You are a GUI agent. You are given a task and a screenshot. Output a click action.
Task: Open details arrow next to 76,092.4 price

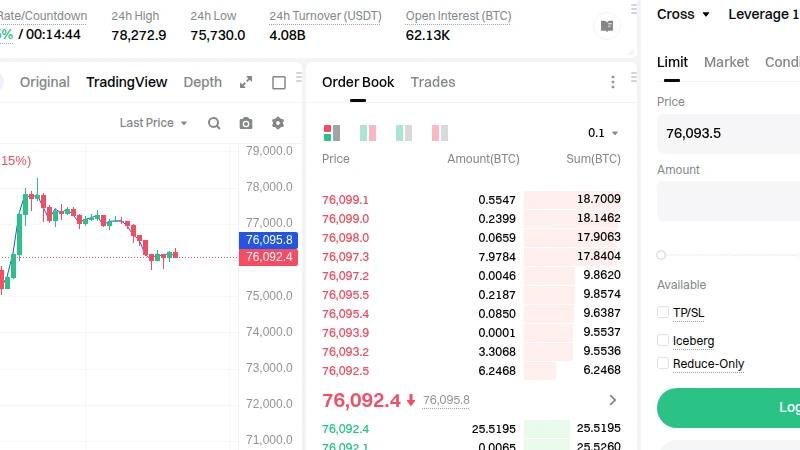(x=613, y=400)
